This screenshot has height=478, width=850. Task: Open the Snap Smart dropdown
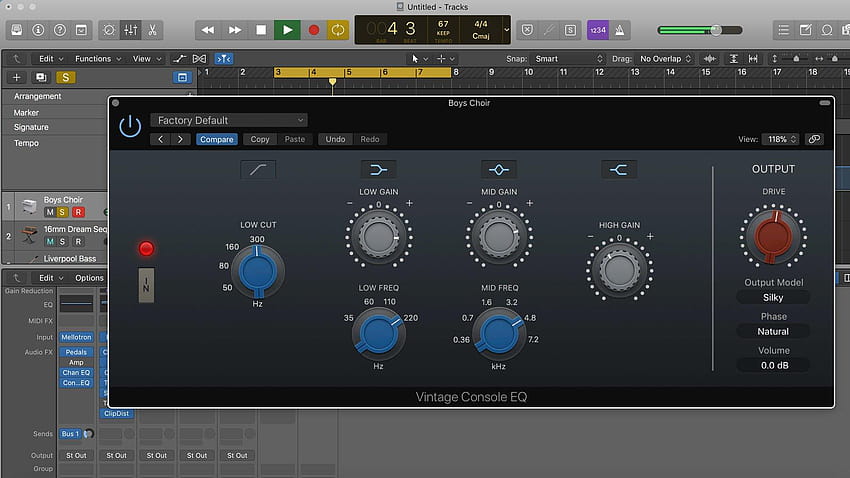click(568, 59)
